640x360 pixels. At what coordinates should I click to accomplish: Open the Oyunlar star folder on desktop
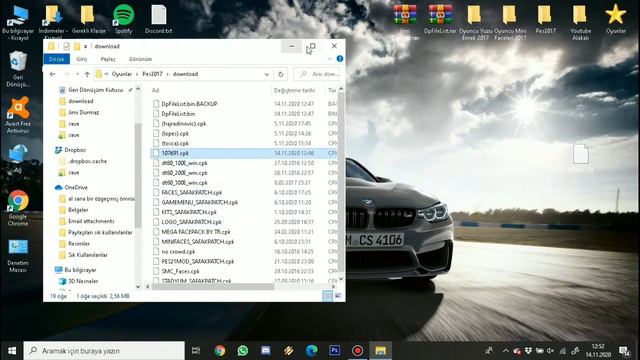[x=616, y=19]
